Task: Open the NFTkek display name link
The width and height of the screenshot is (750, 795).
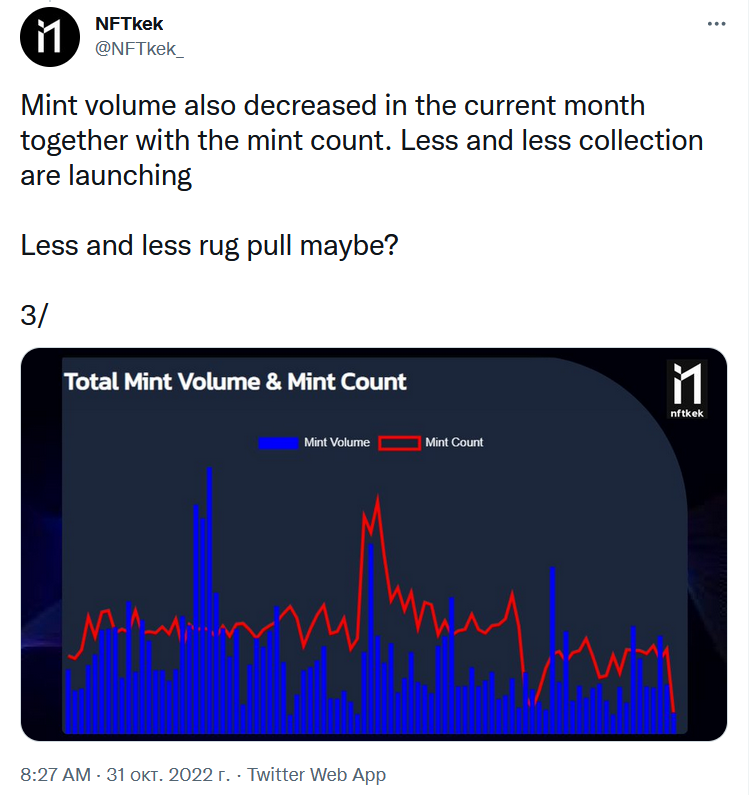Action: (x=129, y=24)
